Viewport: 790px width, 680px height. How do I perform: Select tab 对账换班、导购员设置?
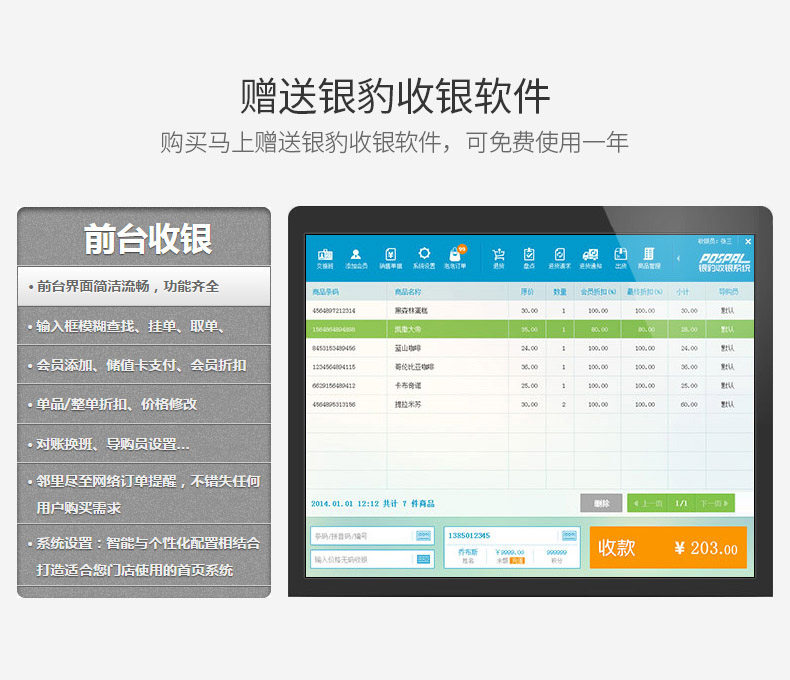(x=144, y=444)
